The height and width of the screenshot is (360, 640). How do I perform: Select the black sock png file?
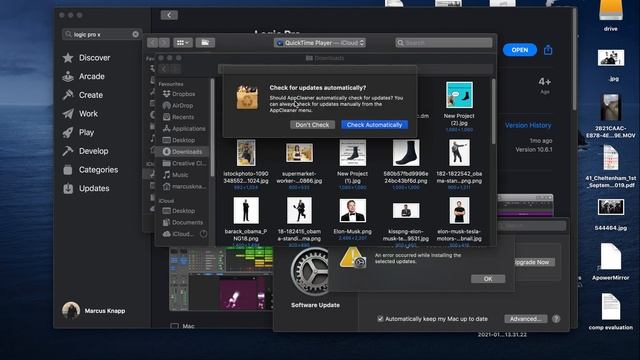(406, 153)
